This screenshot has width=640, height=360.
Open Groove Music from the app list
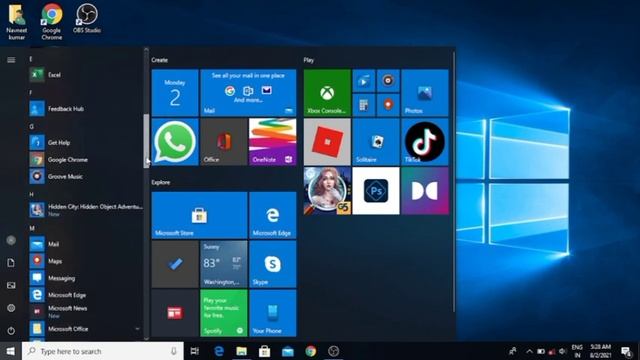pyautogui.click(x=86, y=176)
